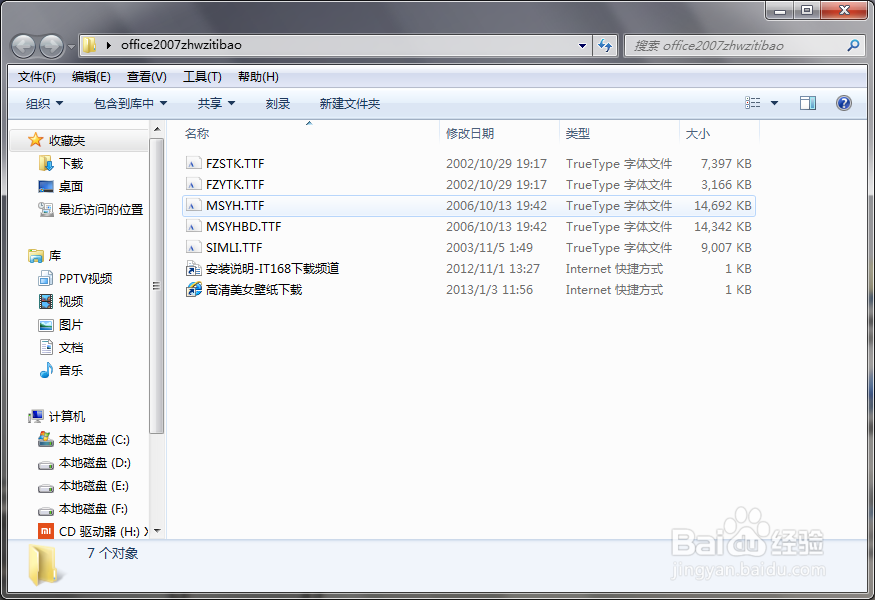
Task: Open 最近访问的位置 in the navigation pane
Action: (x=101, y=210)
